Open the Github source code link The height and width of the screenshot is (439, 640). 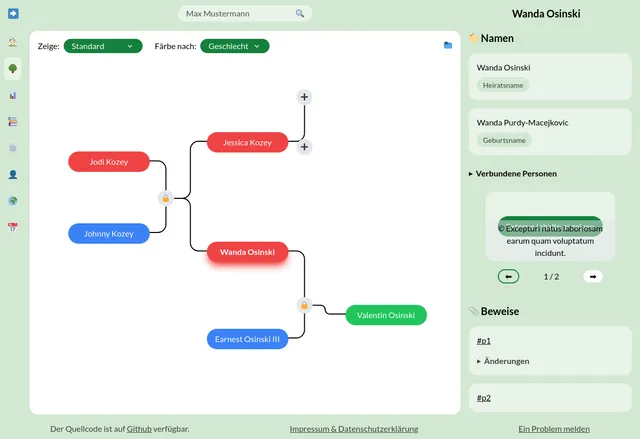coord(139,429)
